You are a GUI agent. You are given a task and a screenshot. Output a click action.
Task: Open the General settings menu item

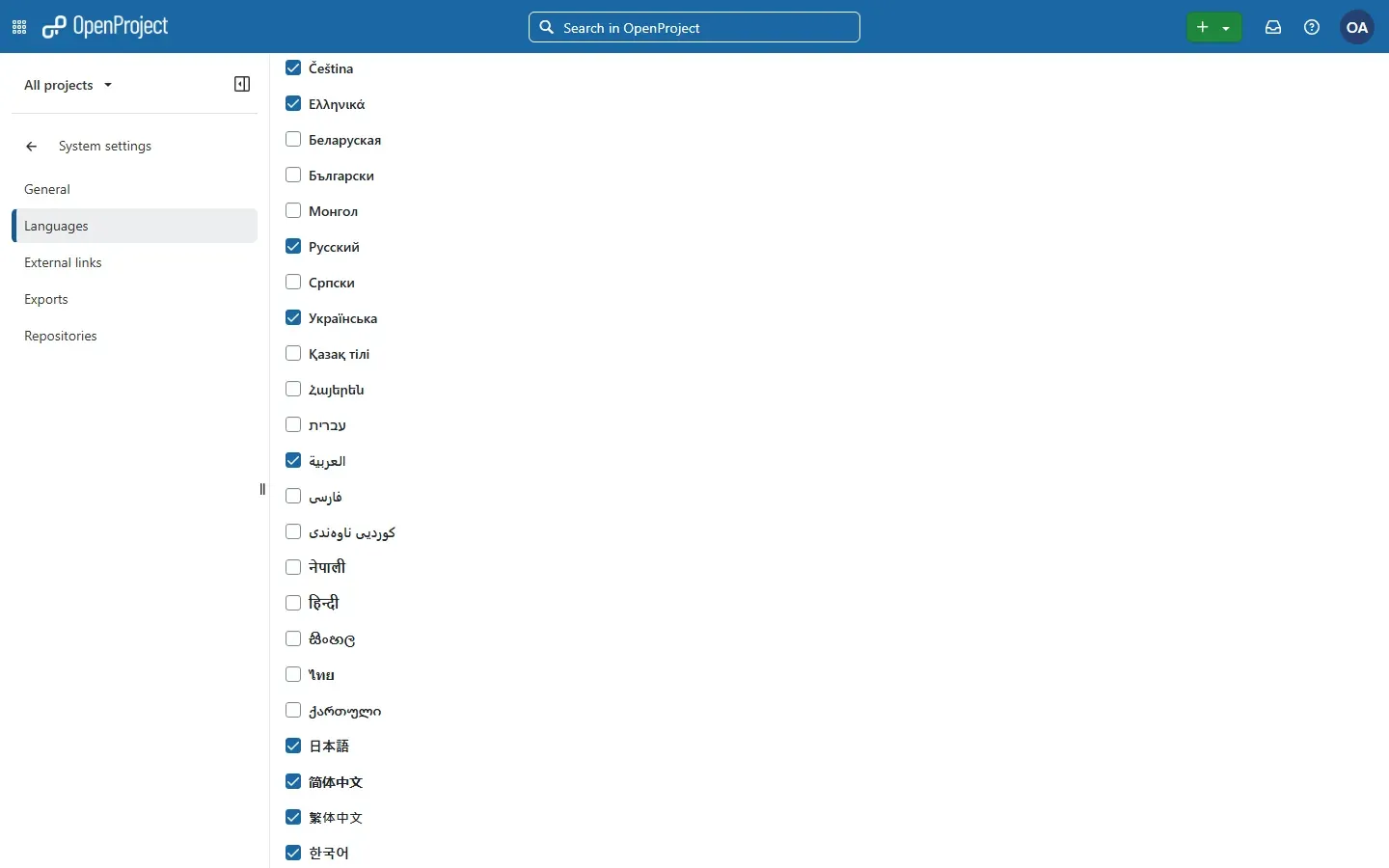click(135, 189)
